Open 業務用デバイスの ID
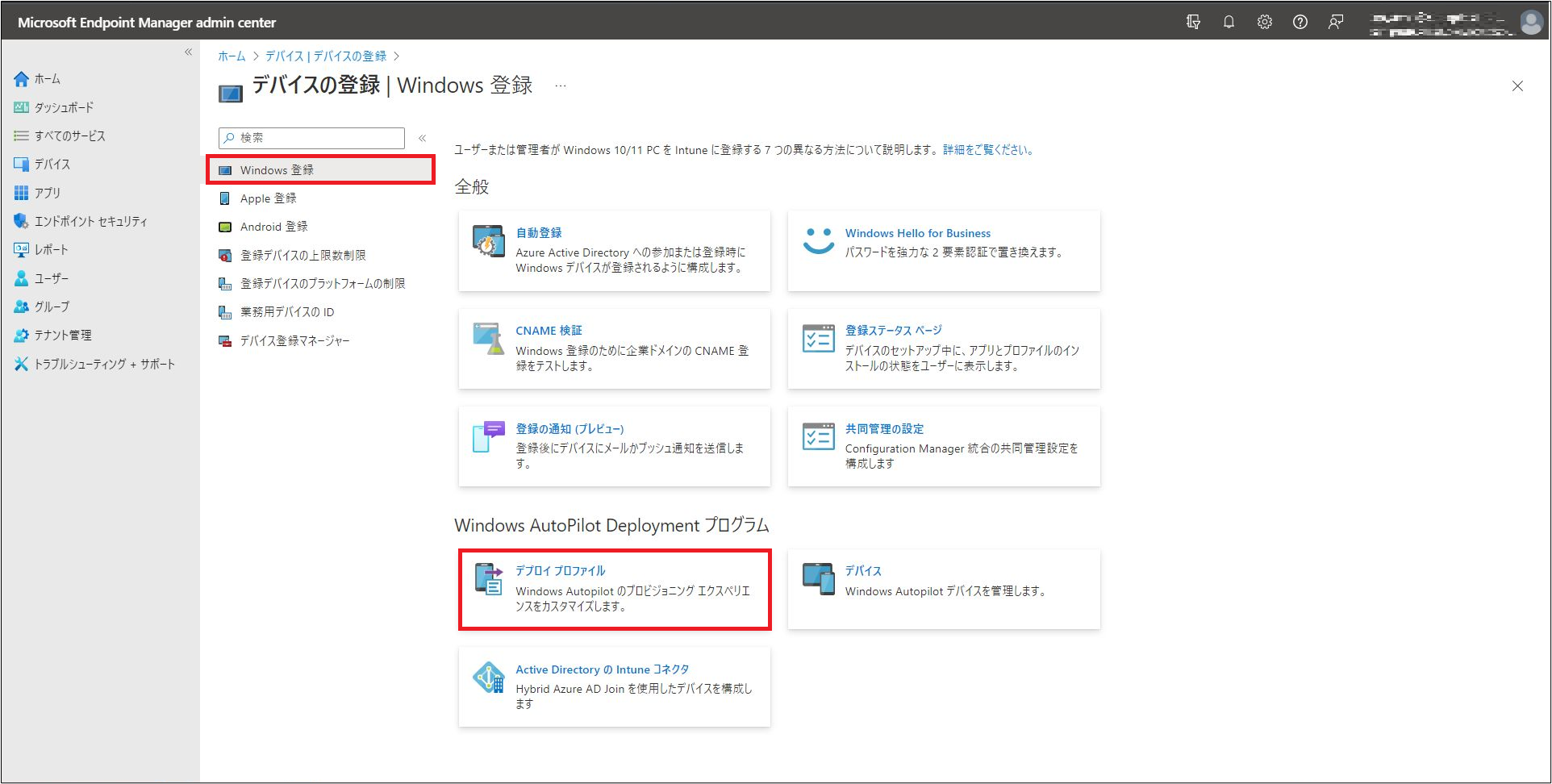This screenshot has width=1552, height=784. pos(286,312)
